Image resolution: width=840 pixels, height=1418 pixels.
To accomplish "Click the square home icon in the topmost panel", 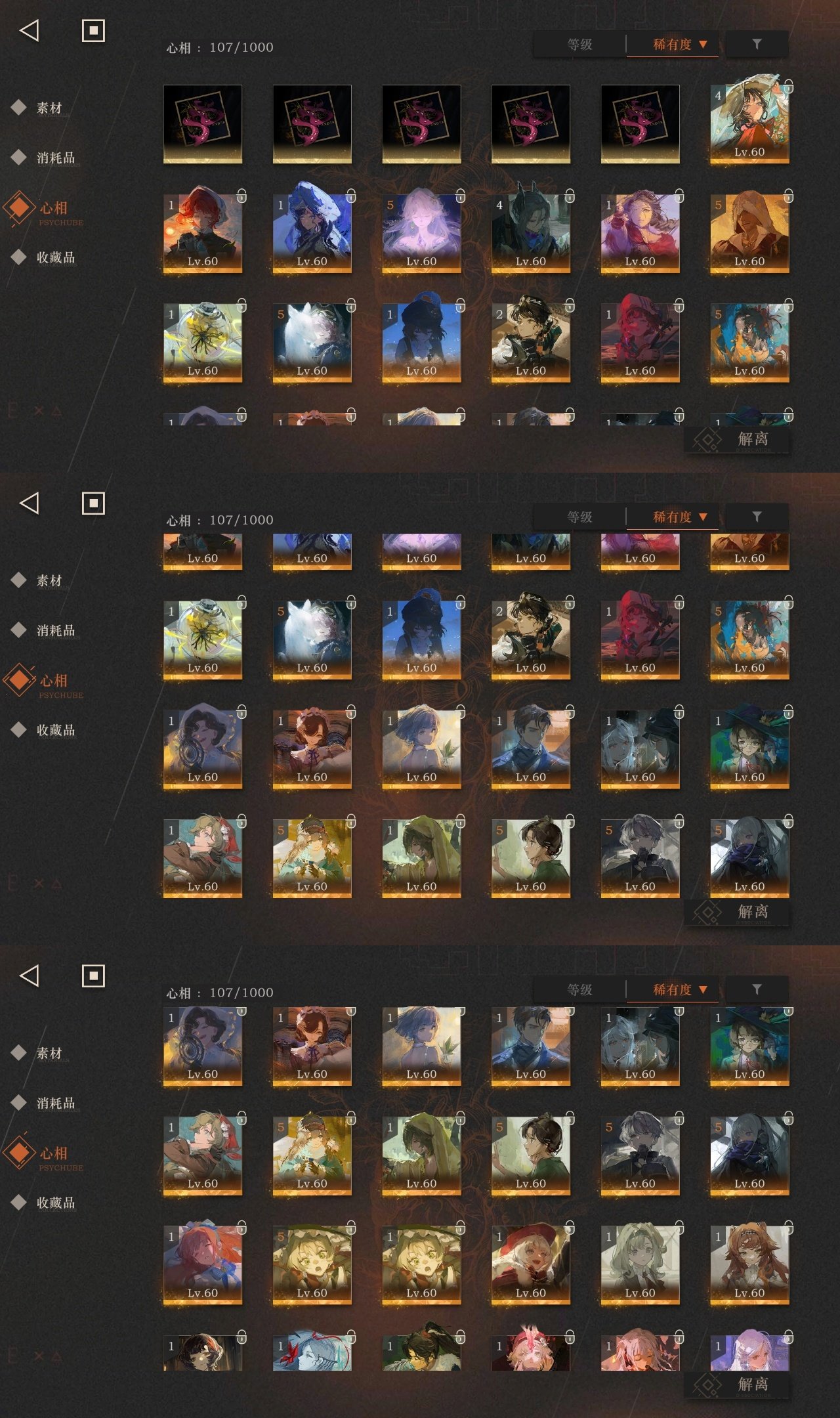I will point(93,30).
